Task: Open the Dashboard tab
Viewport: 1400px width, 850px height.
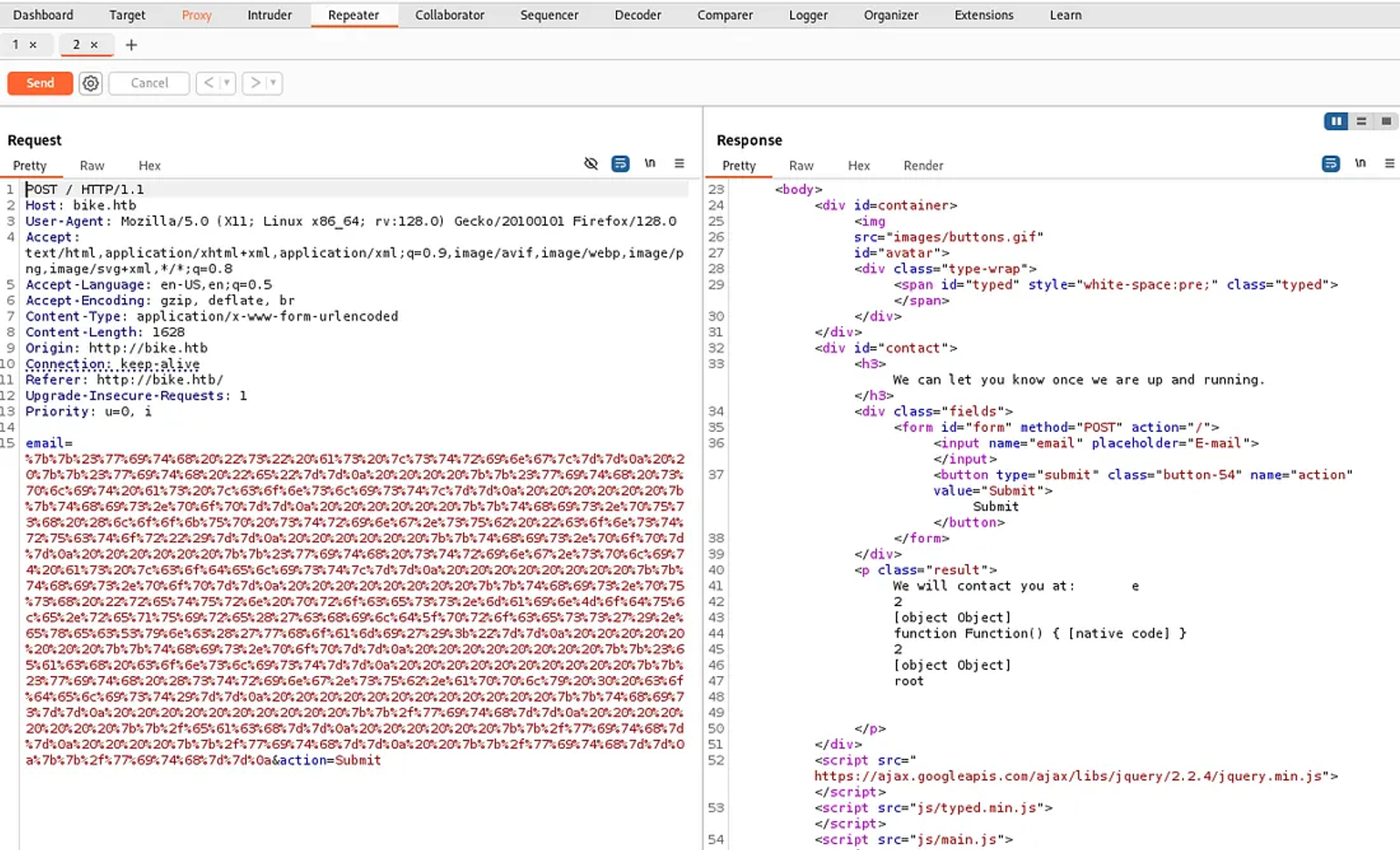Action: pyautogui.click(x=43, y=15)
